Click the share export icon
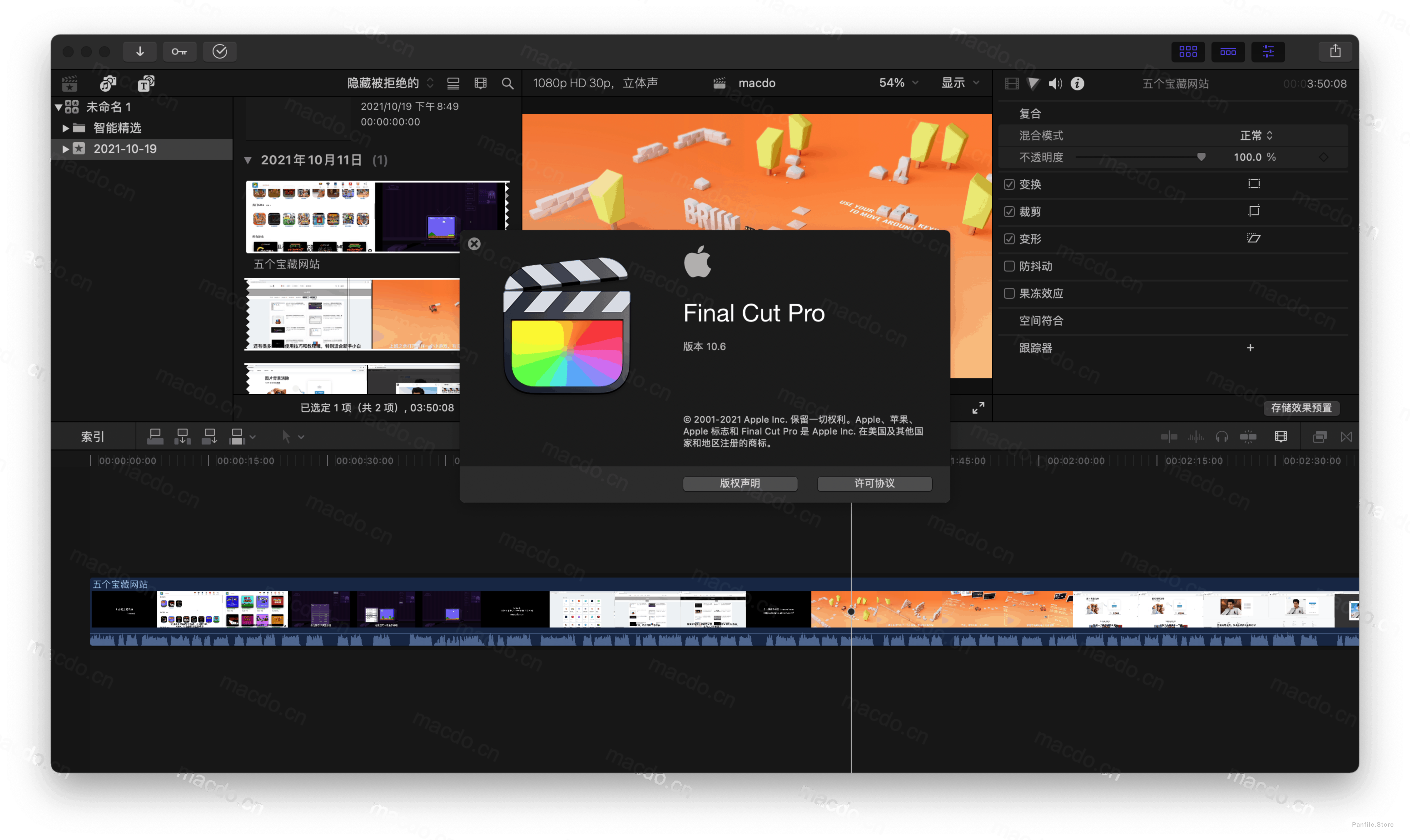1410x840 pixels. tap(1335, 52)
